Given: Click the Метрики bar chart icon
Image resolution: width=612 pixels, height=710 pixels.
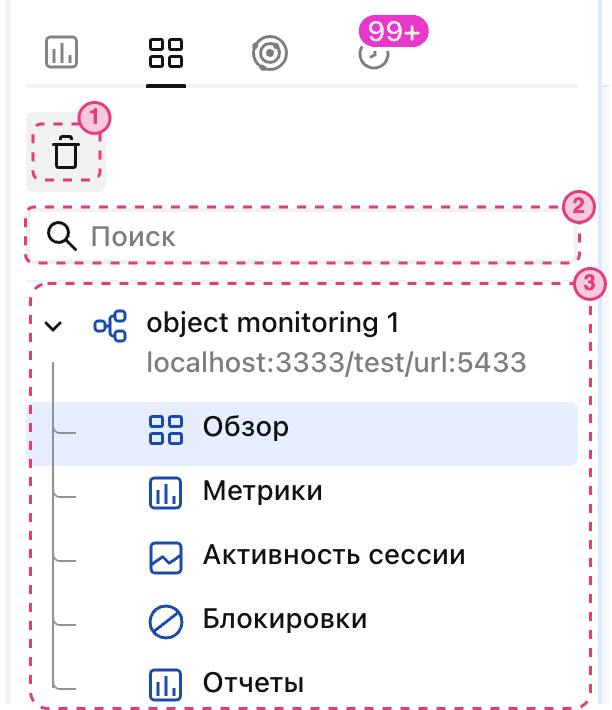Looking at the screenshot, I should 166,493.
